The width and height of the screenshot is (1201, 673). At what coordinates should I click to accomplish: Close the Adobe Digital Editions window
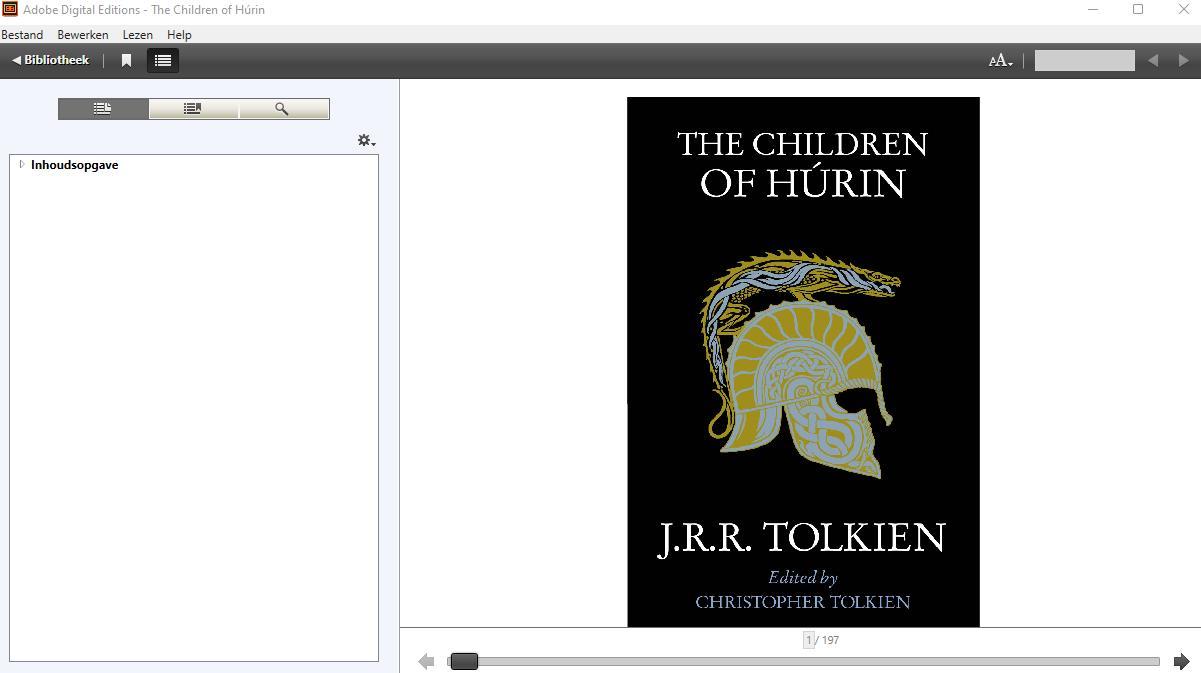click(1183, 9)
